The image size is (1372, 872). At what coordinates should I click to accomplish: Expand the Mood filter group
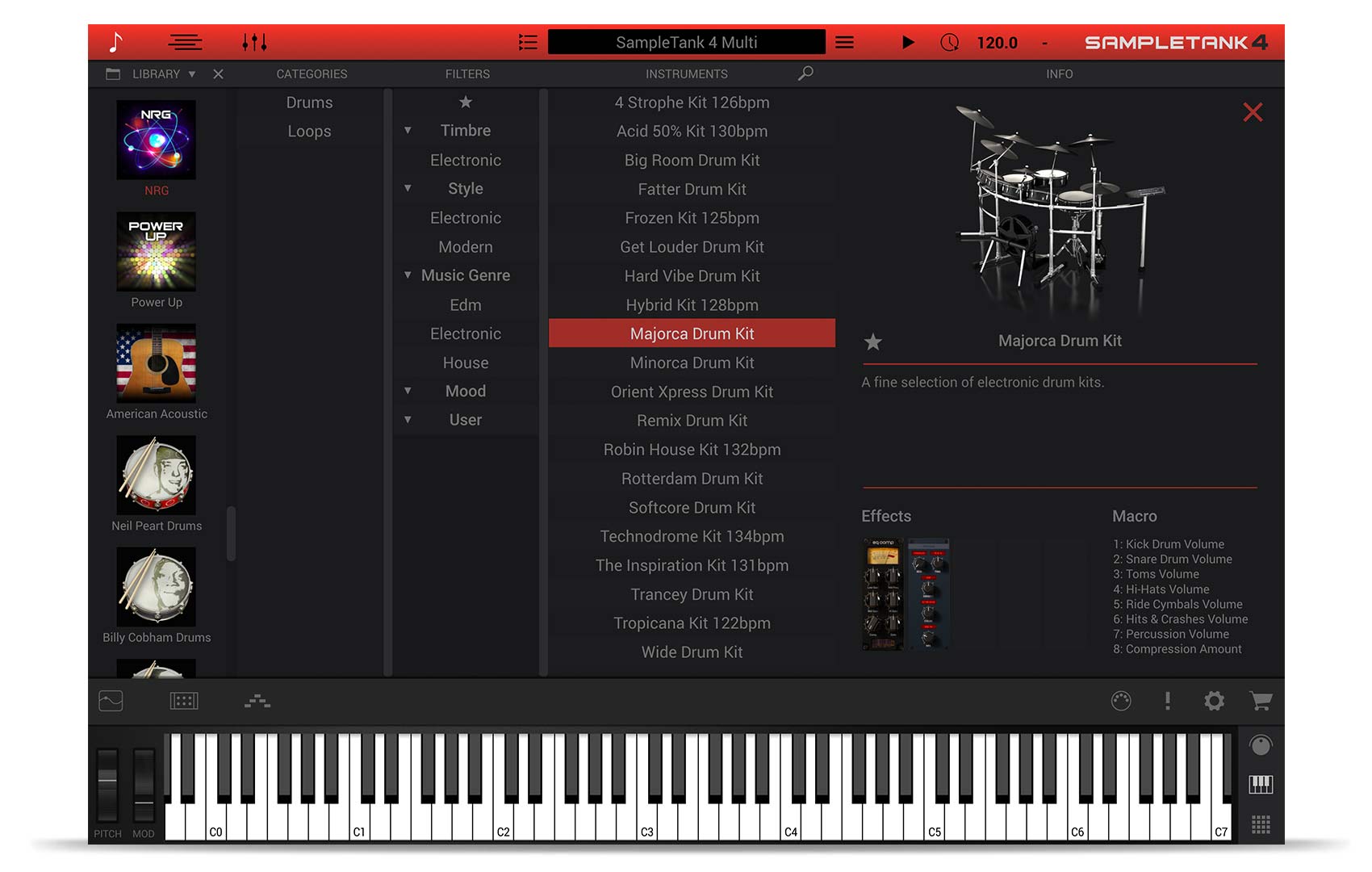tap(408, 392)
